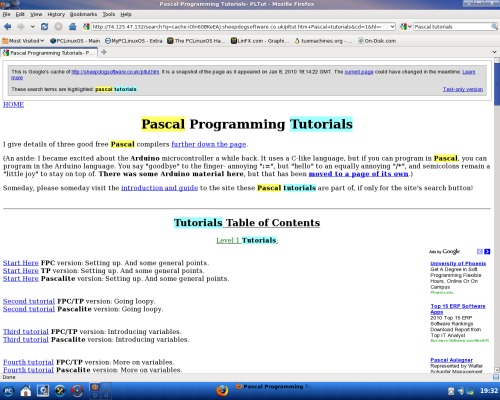Screen dimensions: 500x400
Task: Open University of Phoenix ad link
Action: pyautogui.click(x=458, y=263)
